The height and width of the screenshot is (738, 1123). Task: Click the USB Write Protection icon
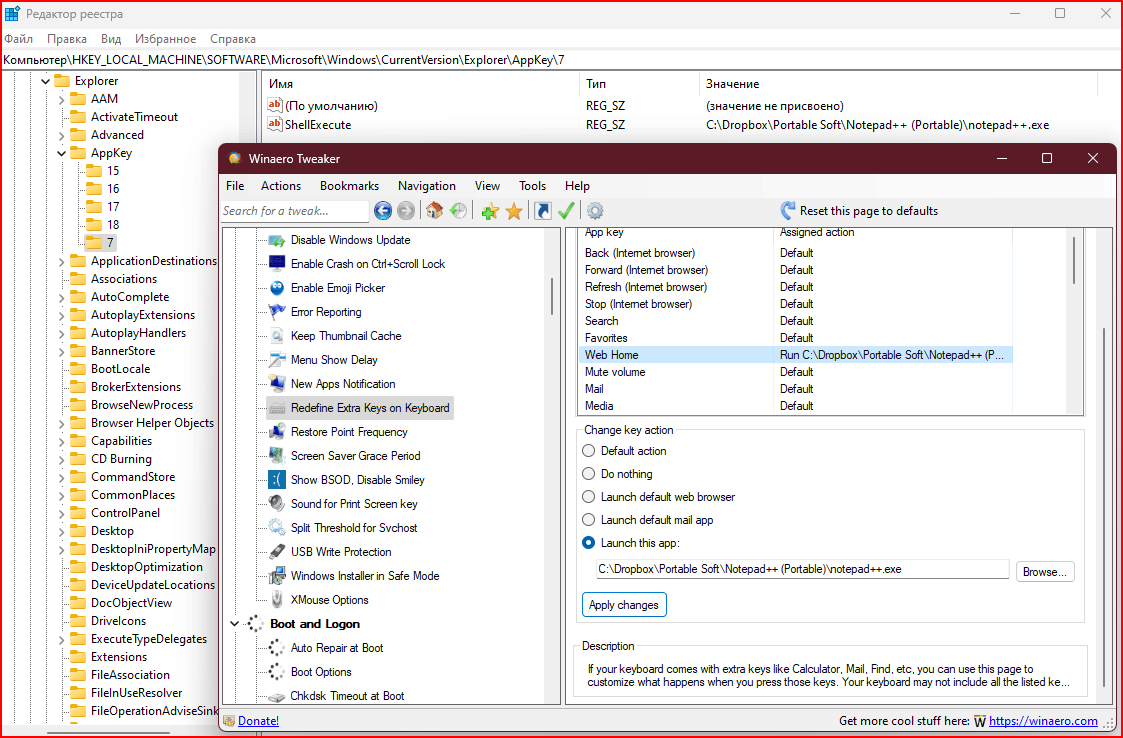point(277,552)
